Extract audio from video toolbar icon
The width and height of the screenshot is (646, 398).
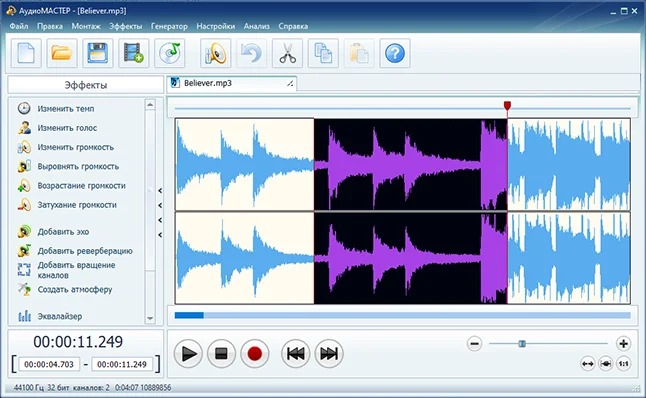133,53
